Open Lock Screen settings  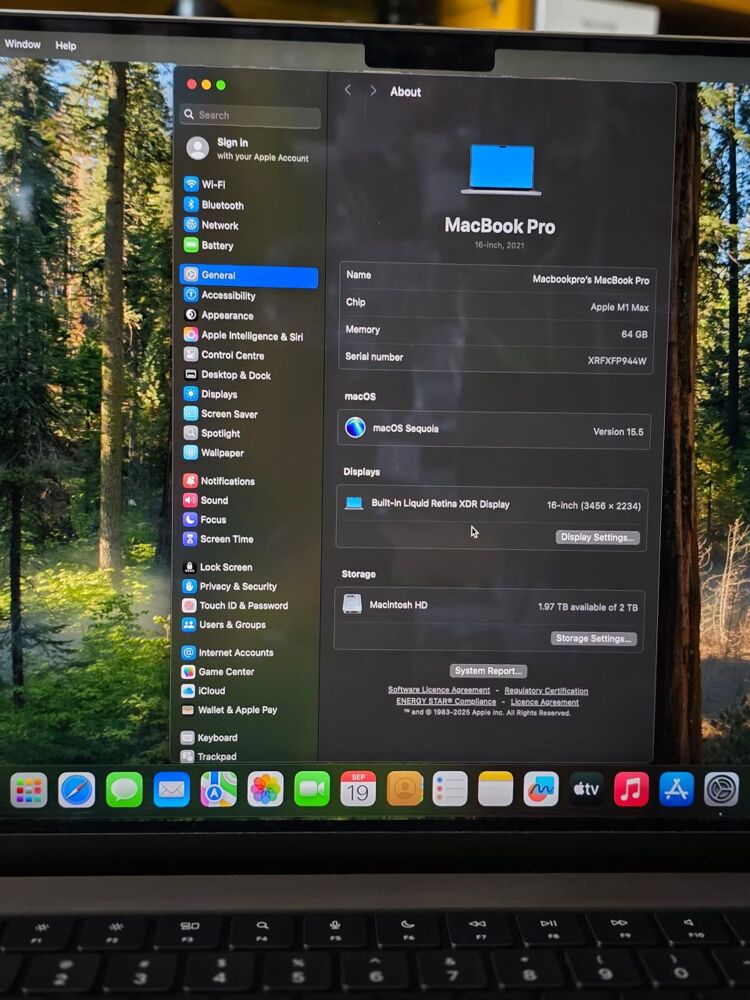pos(217,567)
